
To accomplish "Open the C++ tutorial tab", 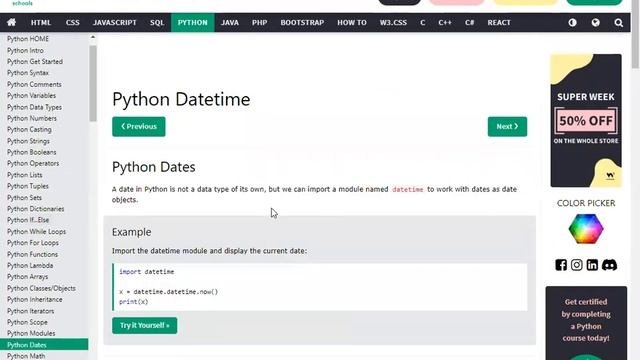I will click(x=445, y=22).
